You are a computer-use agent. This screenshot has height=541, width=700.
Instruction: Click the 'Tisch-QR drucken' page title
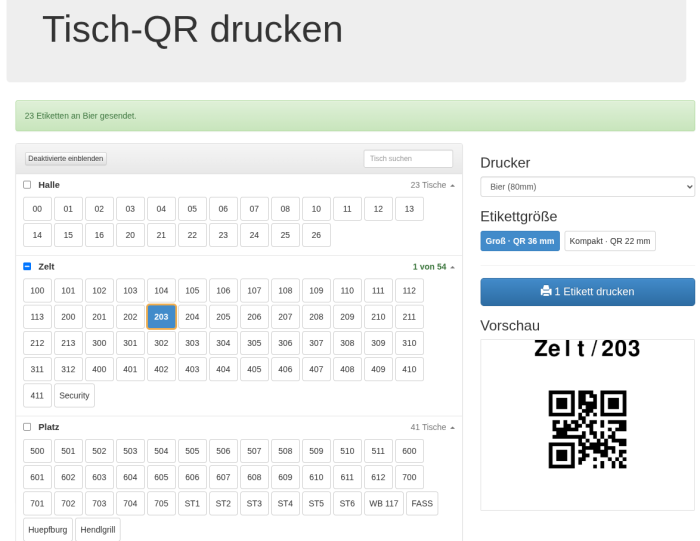(x=192, y=29)
